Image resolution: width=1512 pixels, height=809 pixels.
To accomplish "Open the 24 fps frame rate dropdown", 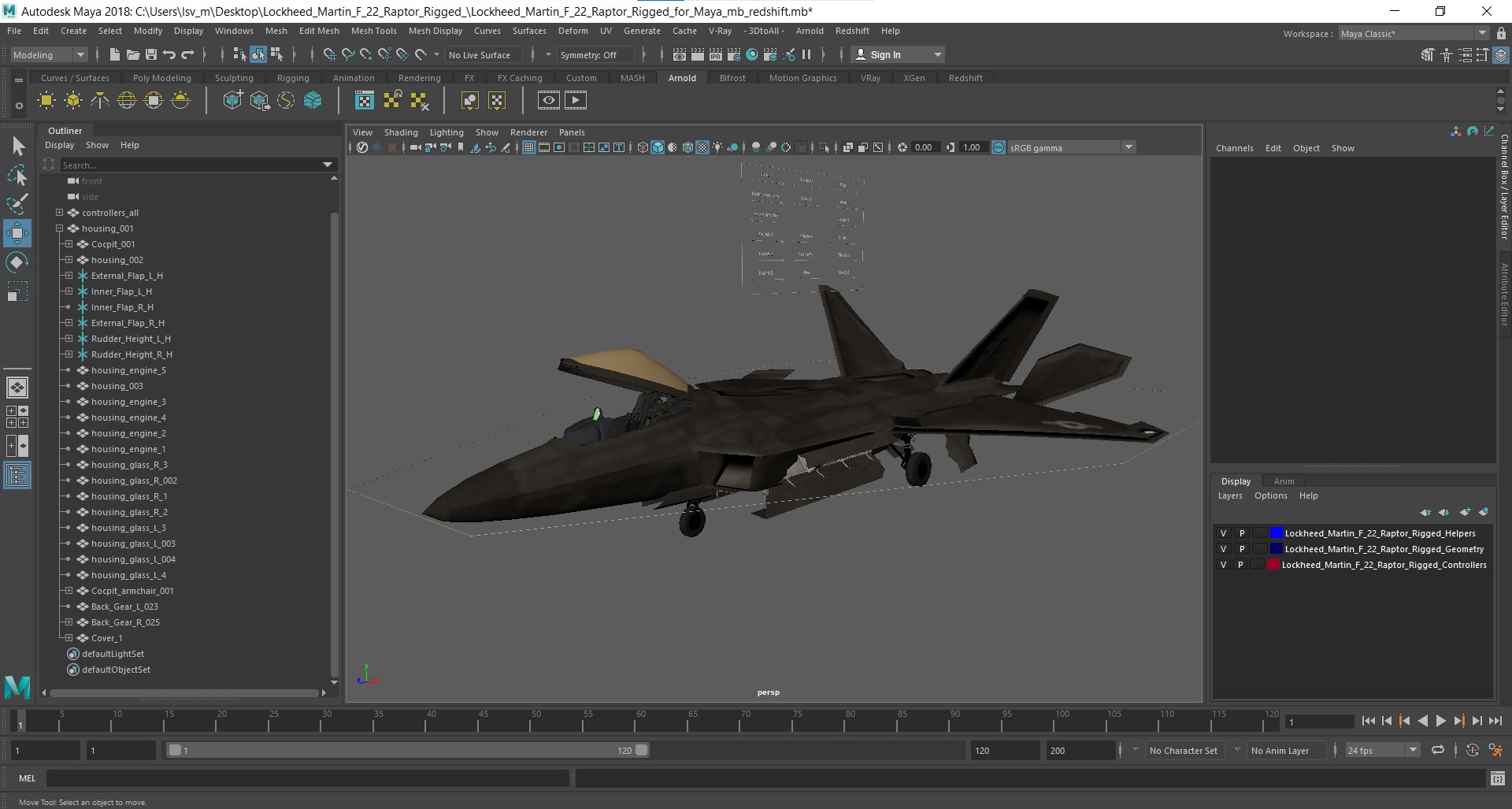I will pyautogui.click(x=1382, y=751).
